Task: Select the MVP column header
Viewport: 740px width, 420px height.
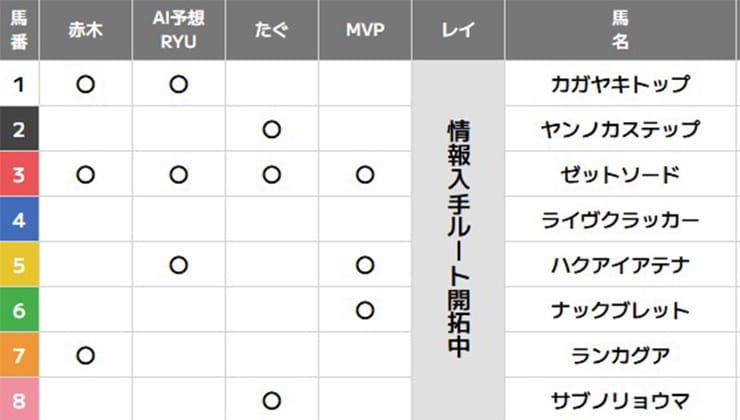Action: (x=365, y=31)
